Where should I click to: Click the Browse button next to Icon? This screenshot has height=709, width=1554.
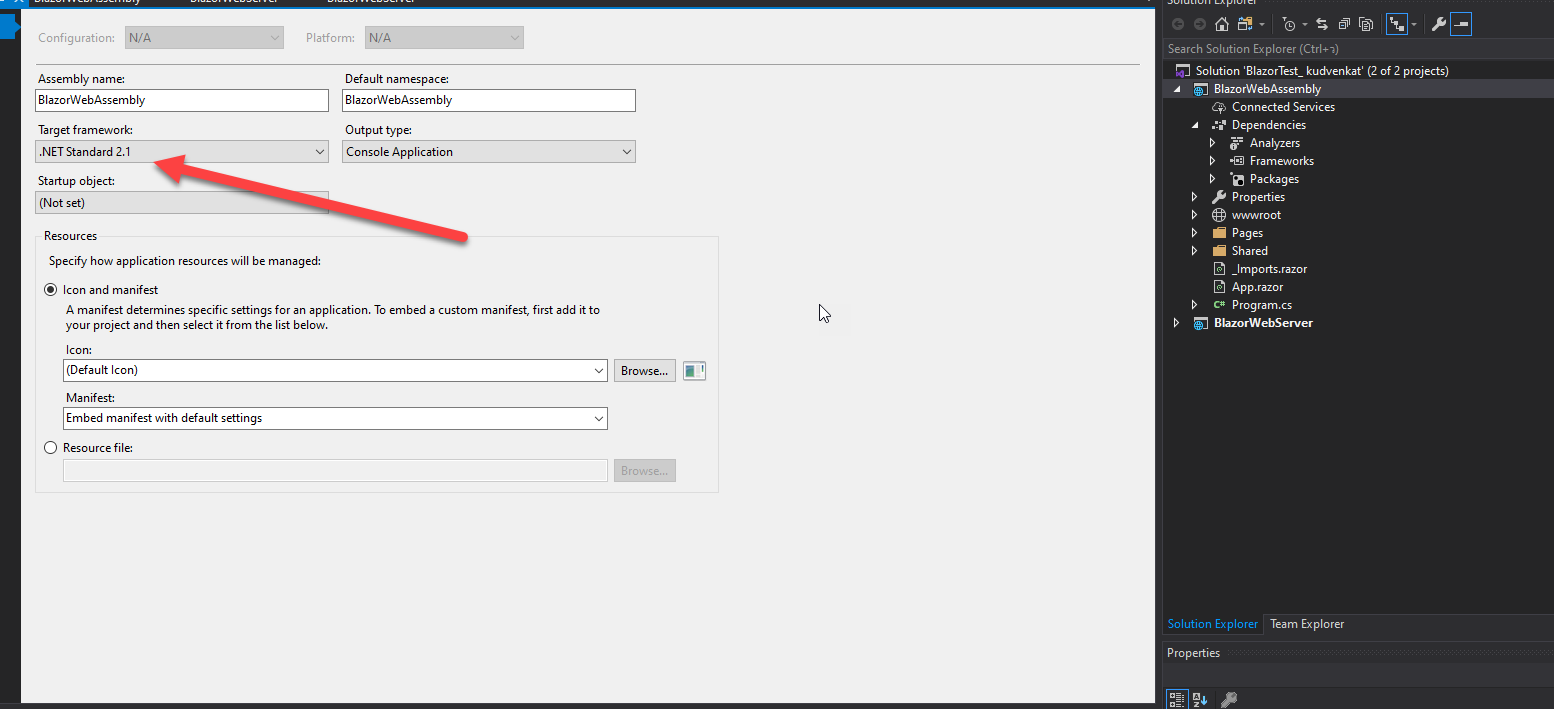[x=644, y=370]
